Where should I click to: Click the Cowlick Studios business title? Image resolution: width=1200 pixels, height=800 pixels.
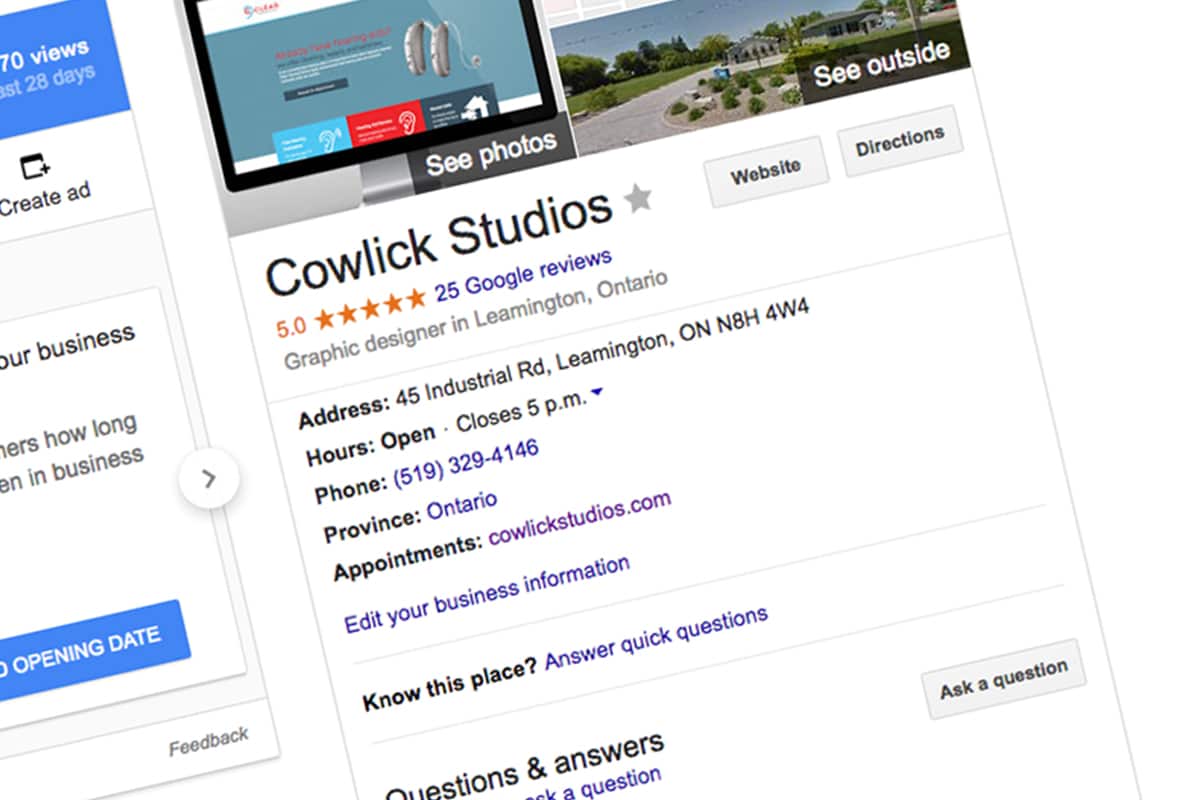439,241
